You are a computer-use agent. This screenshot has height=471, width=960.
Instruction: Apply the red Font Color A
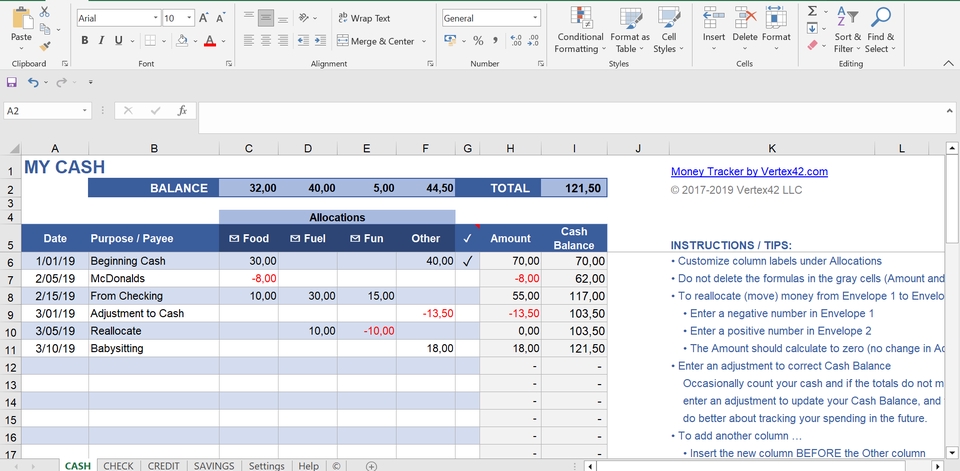[x=210, y=41]
